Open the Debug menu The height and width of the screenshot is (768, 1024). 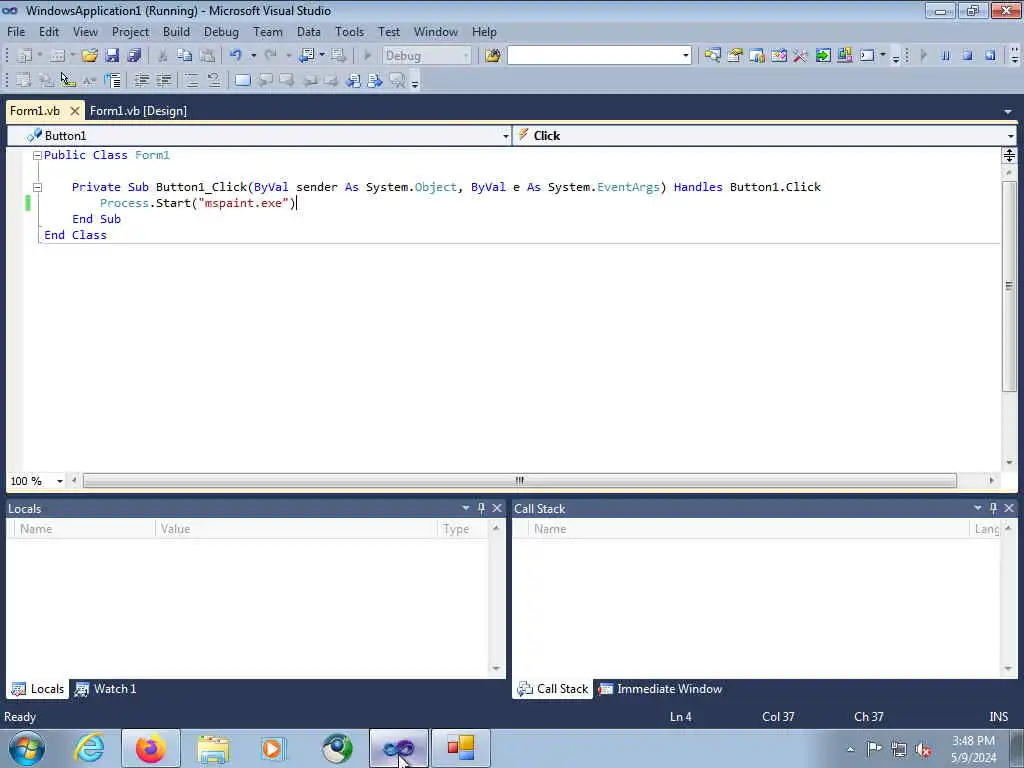click(x=221, y=32)
